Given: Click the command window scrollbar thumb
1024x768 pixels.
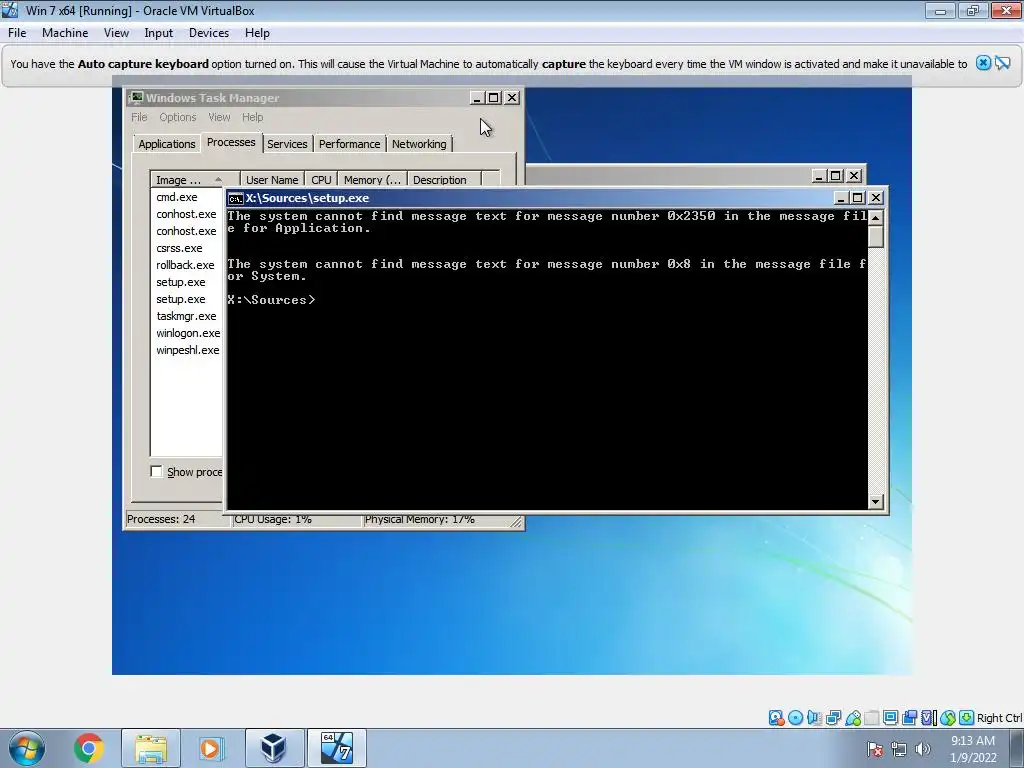Looking at the screenshot, I should (876, 236).
